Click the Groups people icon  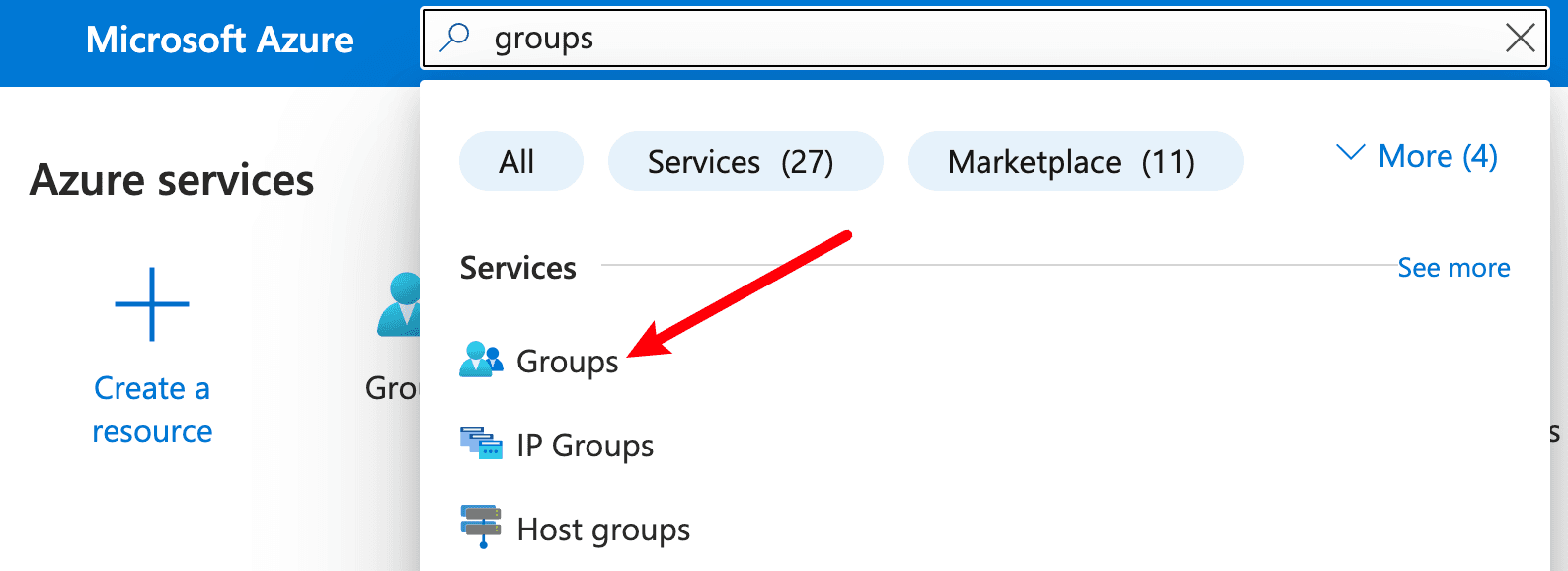click(x=481, y=360)
